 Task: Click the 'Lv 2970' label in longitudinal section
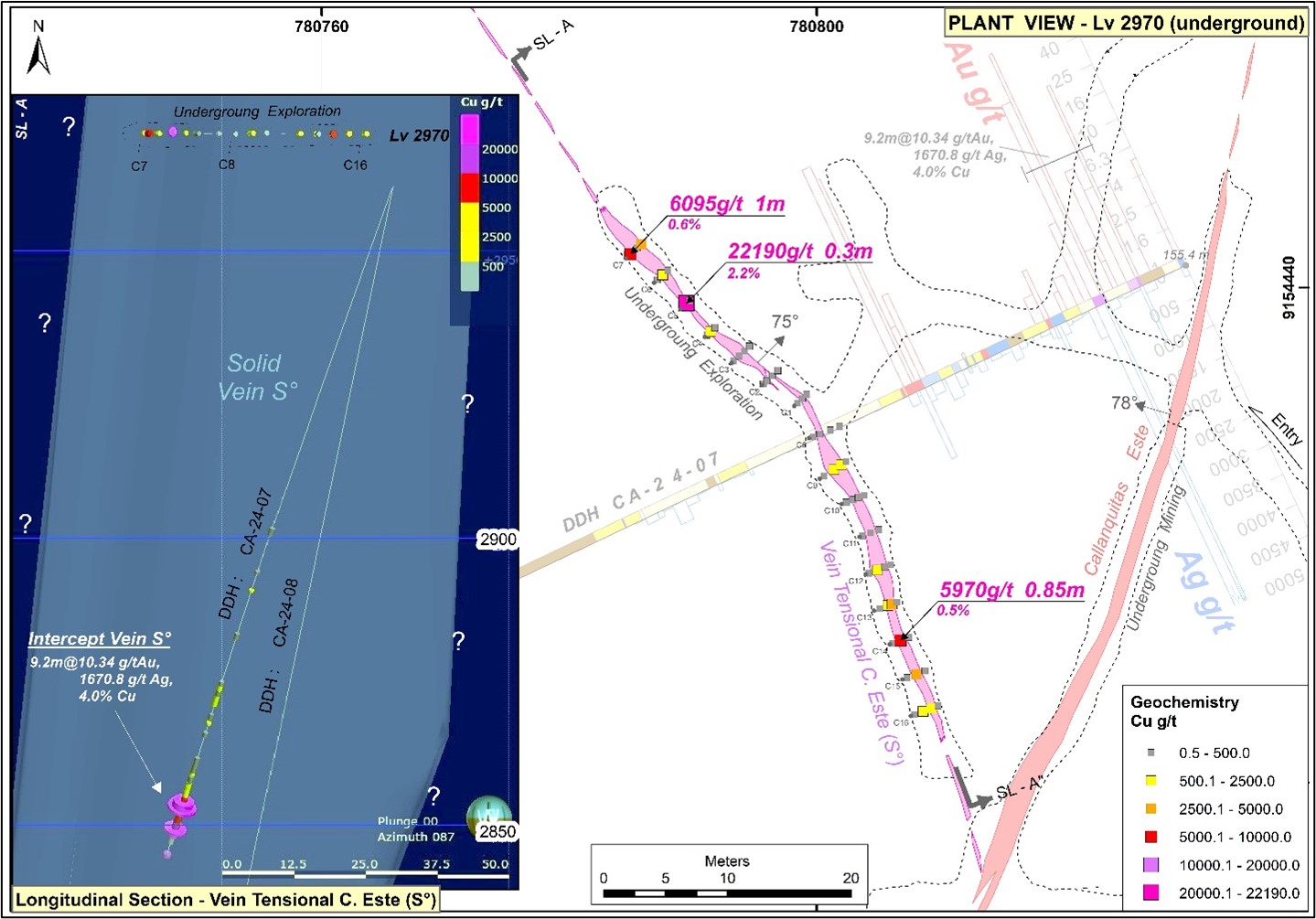pyautogui.click(x=419, y=135)
